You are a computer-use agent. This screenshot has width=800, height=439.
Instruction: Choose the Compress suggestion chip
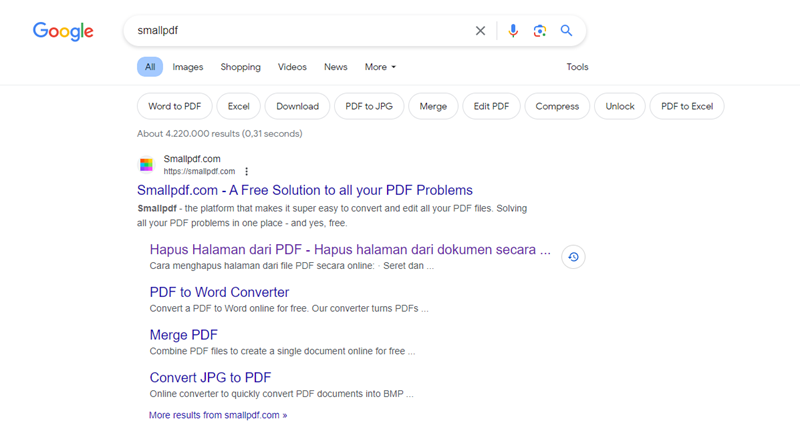[557, 106]
